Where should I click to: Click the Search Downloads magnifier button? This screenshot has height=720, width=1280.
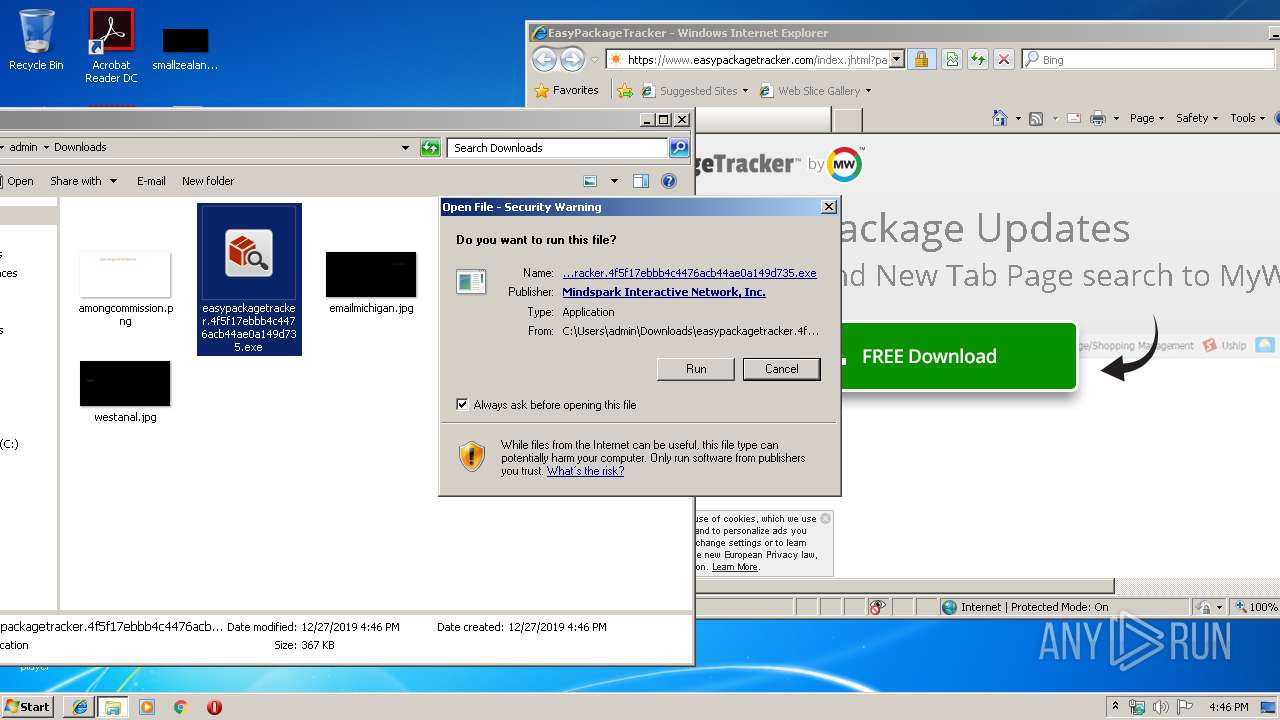pyautogui.click(x=678, y=148)
